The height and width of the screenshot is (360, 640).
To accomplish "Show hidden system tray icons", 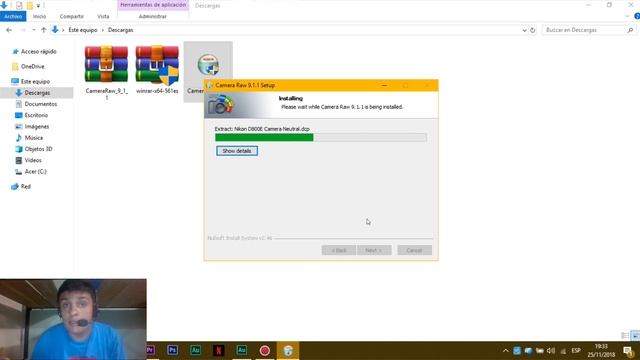I will 505,351.
